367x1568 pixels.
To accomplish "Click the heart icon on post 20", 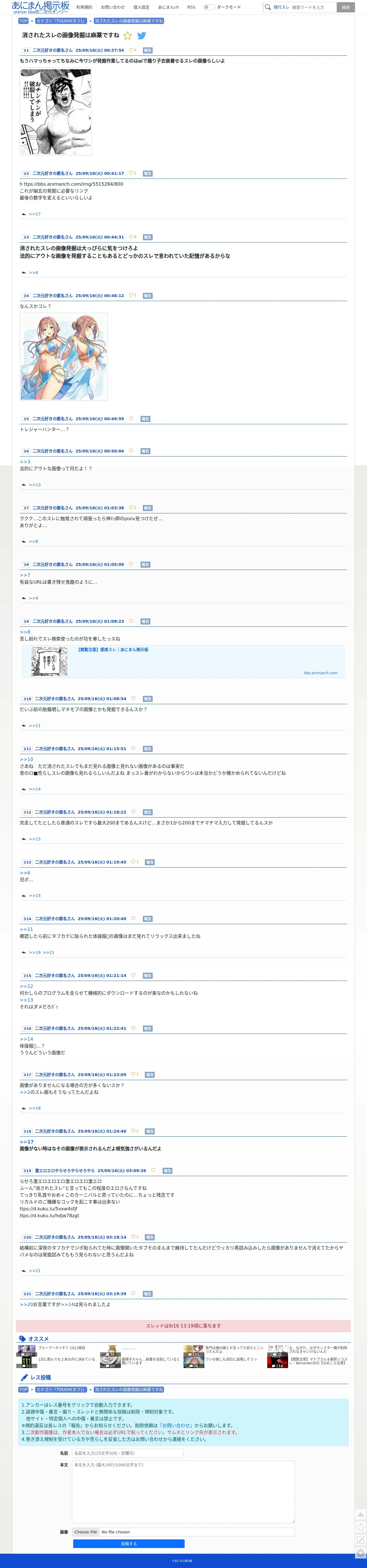I will coord(133,1236).
